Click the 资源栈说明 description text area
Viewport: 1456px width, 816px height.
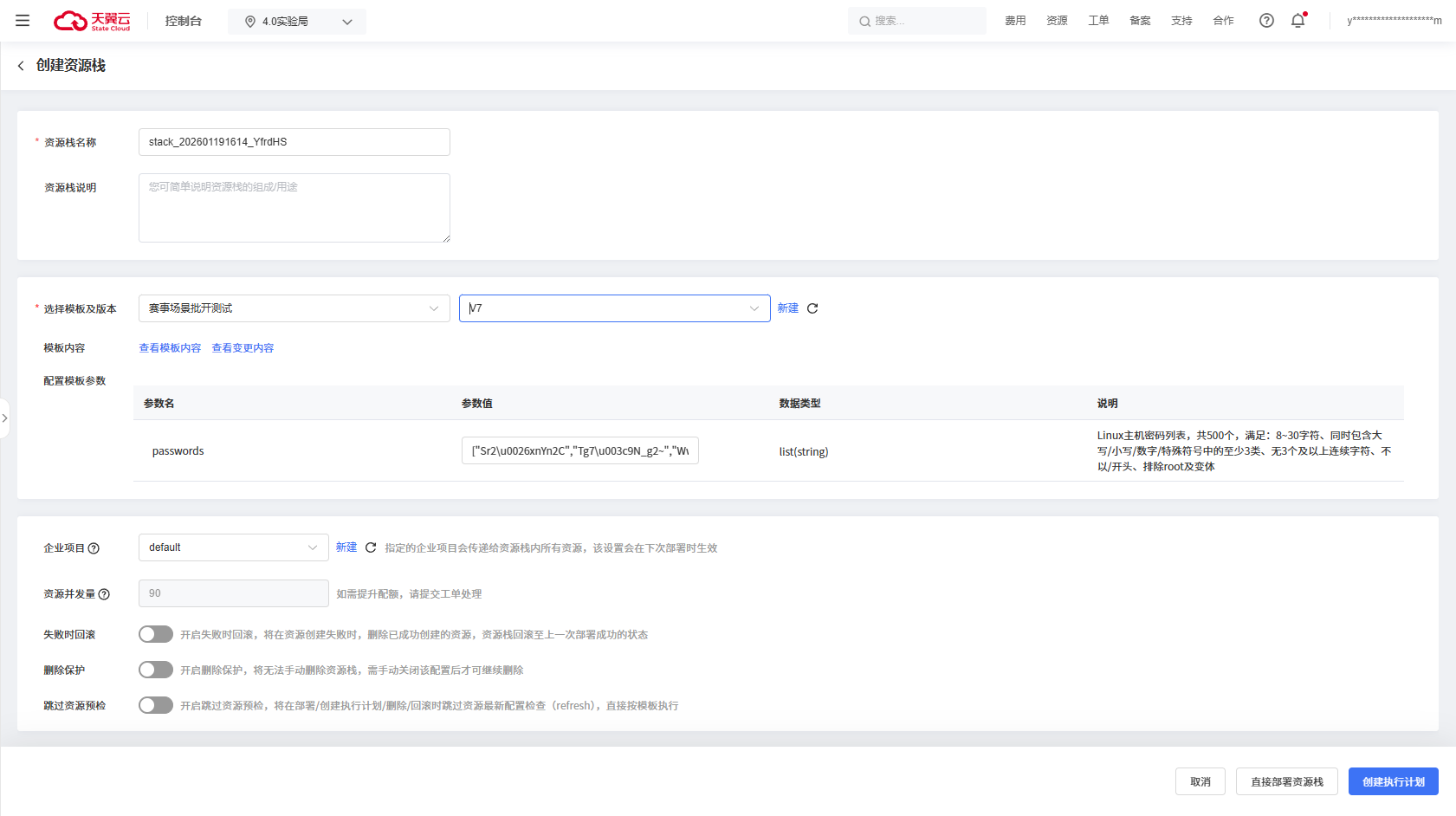pyautogui.click(x=294, y=208)
